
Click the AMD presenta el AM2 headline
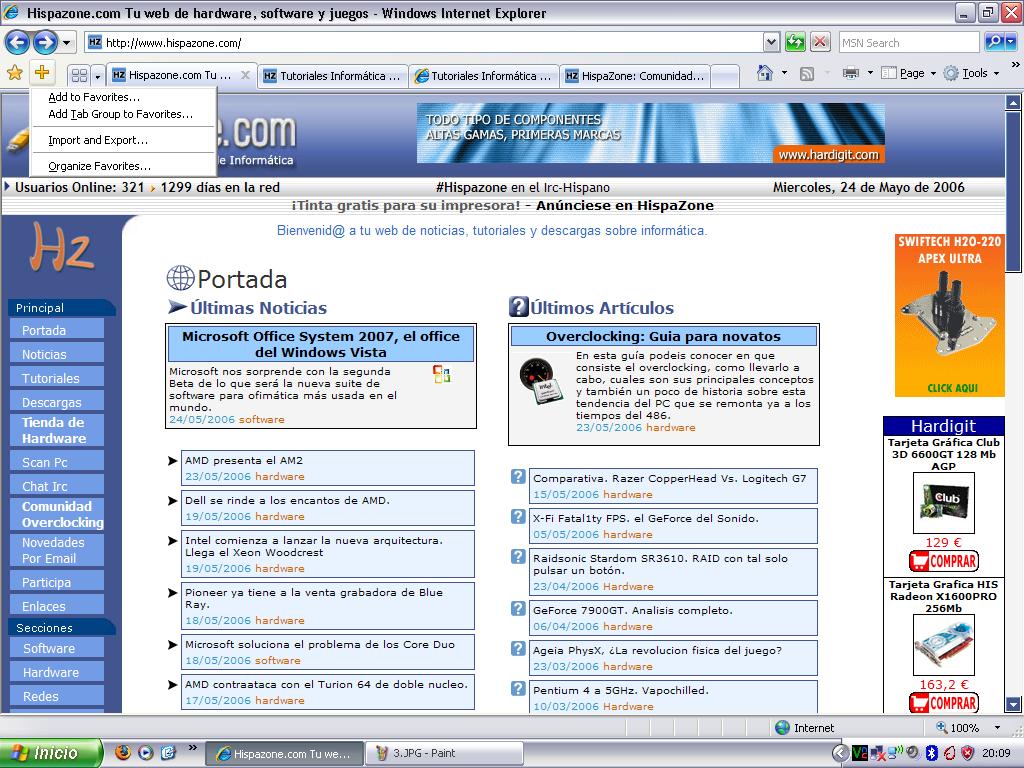click(x=243, y=461)
